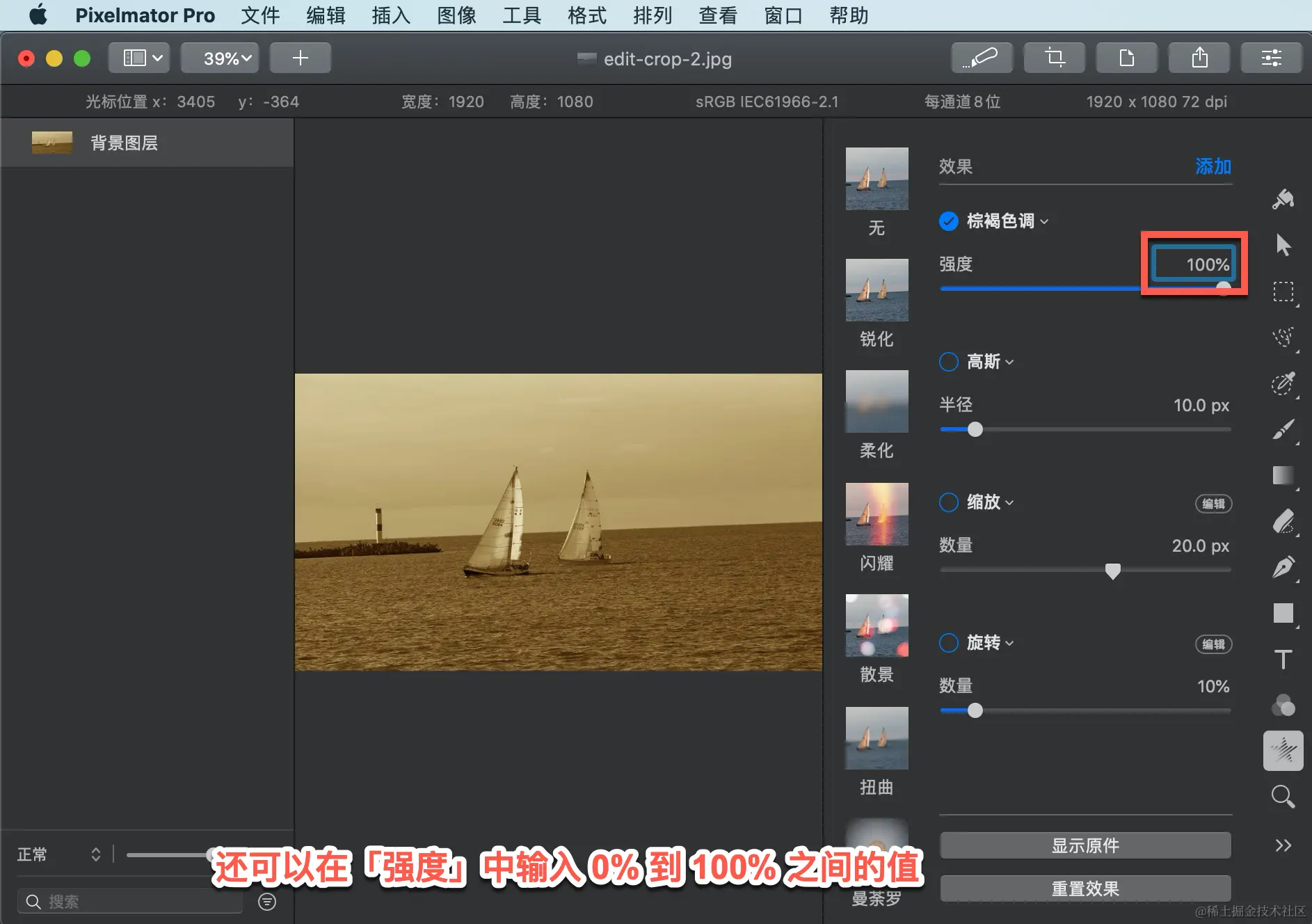The width and height of the screenshot is (1312, 924).
Task: Apply the 散景 effect preset thumbnail
Action: [x=877, y=626]
